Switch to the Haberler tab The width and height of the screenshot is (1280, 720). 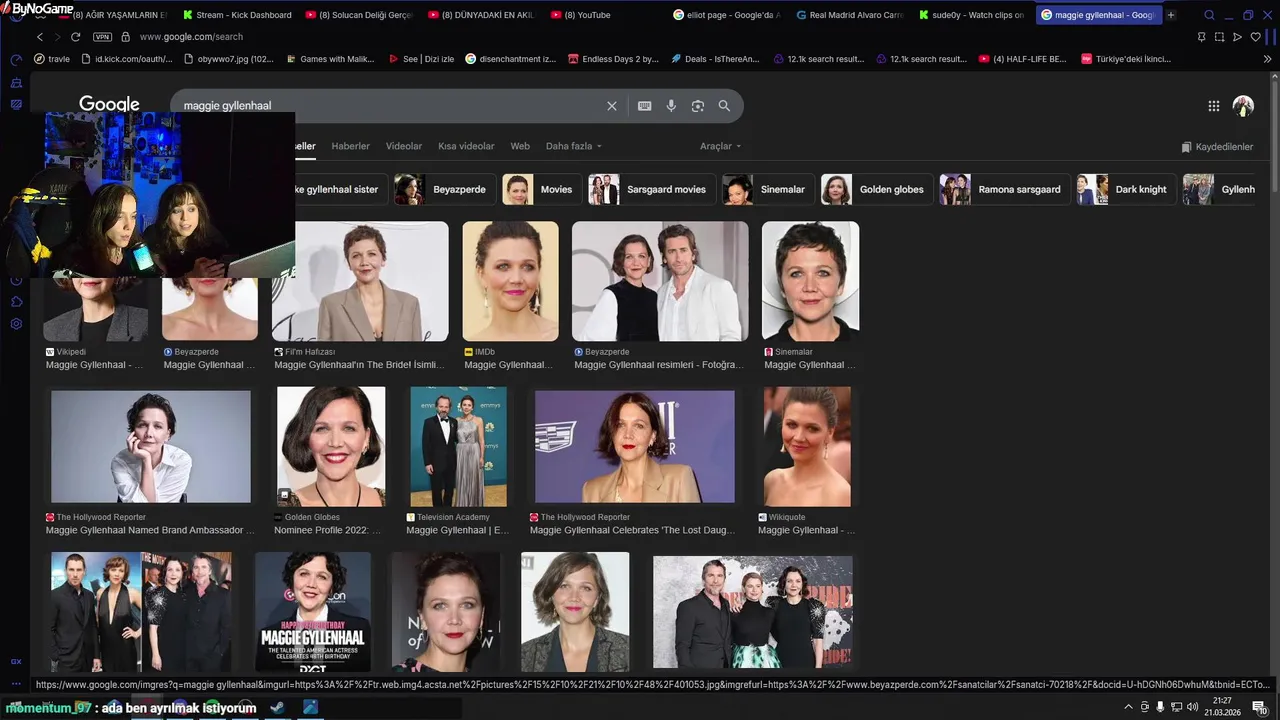click(350, 146)
